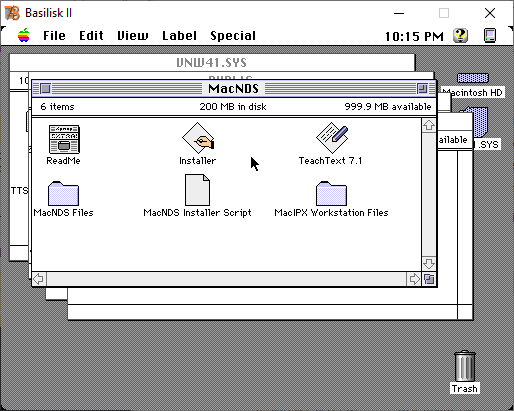Open the Edit menu
The height and width of the screenshot is (411, 514).
(91, 36)
